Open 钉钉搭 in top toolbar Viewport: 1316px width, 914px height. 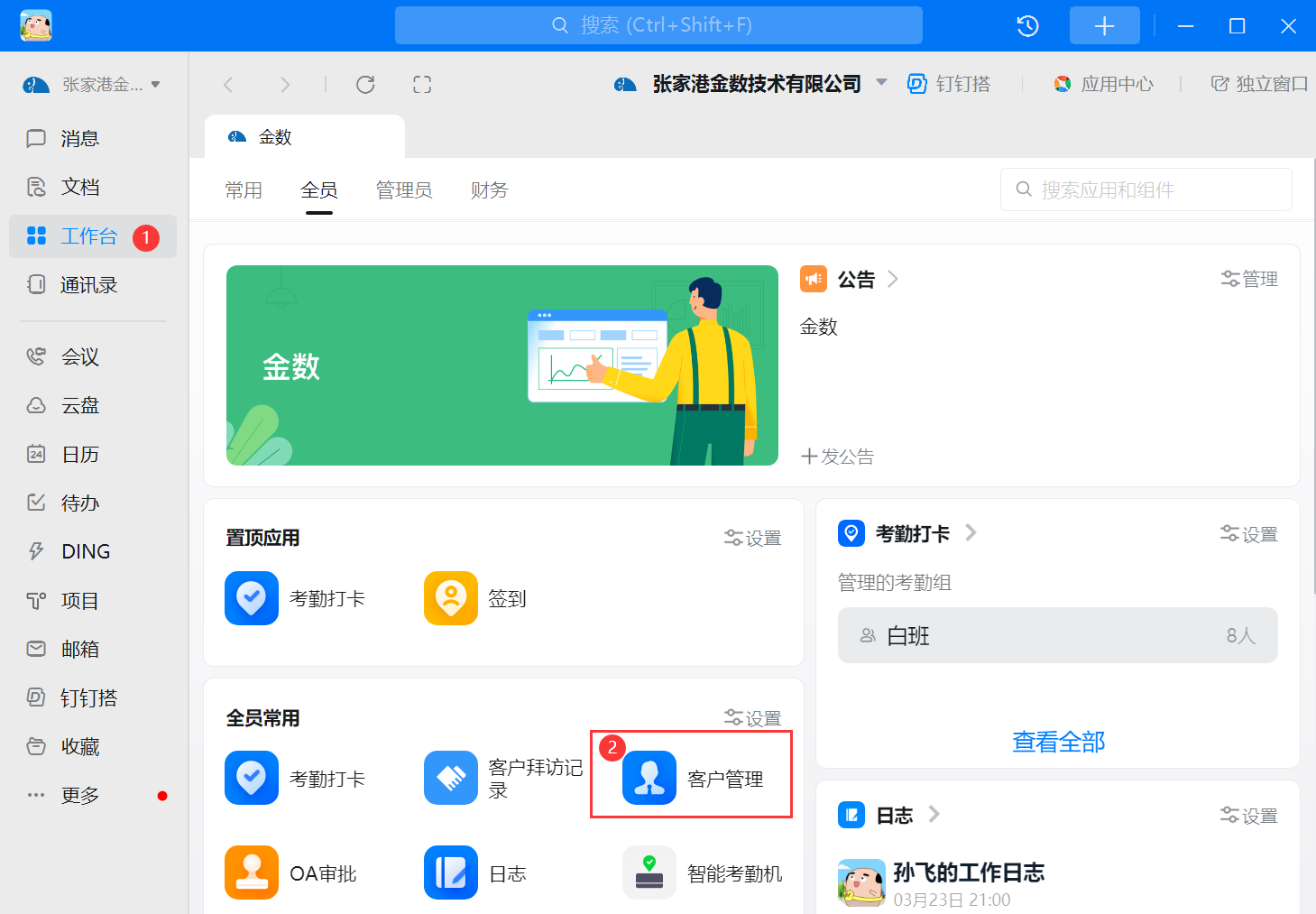click(x=949, y=84)
